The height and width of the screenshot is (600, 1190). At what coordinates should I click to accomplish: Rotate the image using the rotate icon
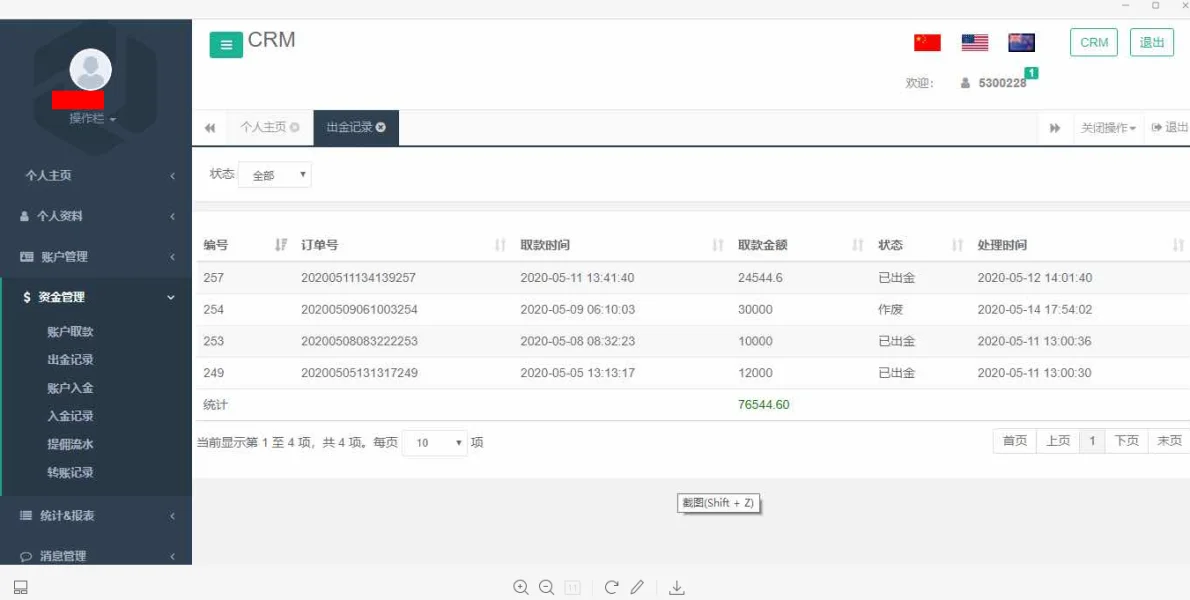pyautogui.click(x=611, y=588)
